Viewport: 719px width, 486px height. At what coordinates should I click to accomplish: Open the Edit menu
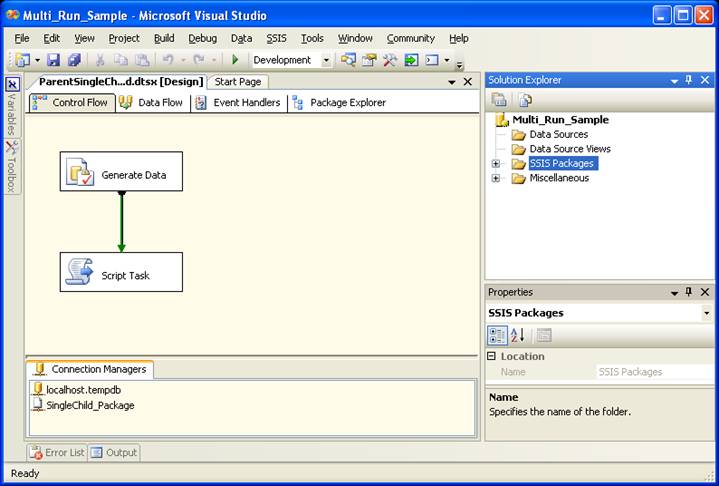click(x=51, y=39)
